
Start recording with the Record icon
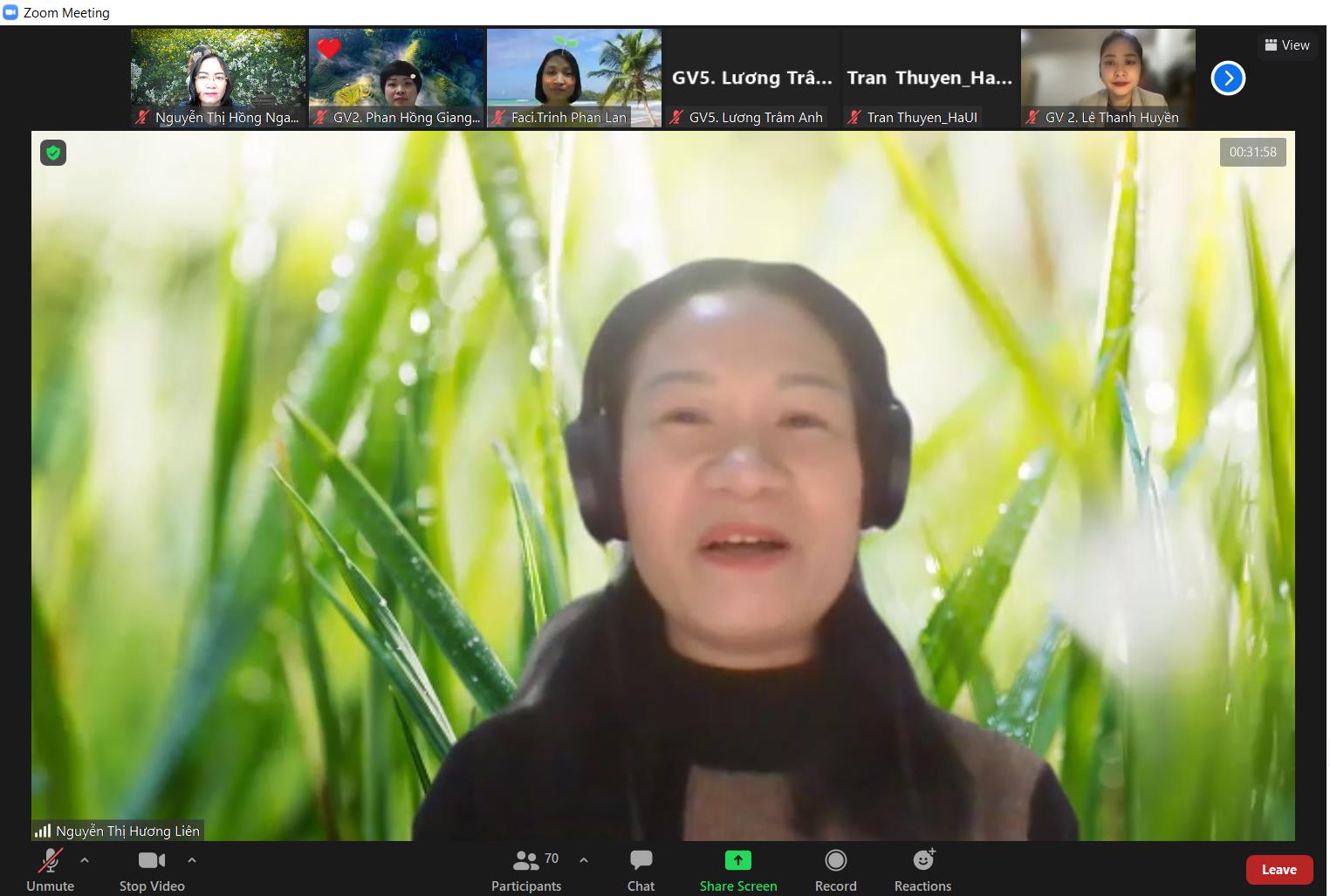(x=835, y=860)
